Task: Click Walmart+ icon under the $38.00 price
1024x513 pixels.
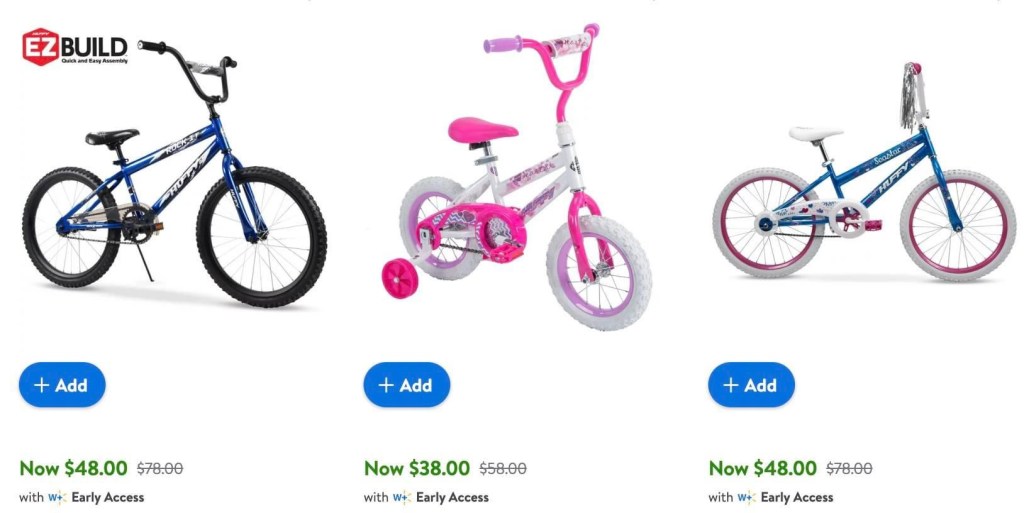Action: pyautogui.click(x=402, y=497)
